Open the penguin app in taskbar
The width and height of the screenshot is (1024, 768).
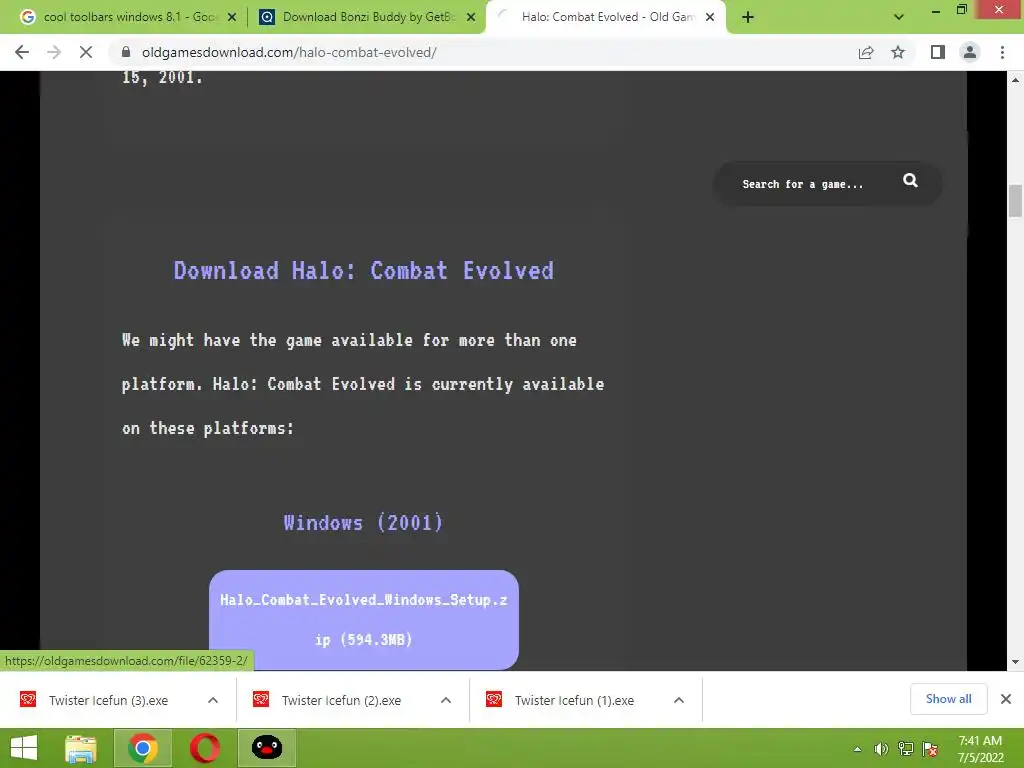pos(267,748)
